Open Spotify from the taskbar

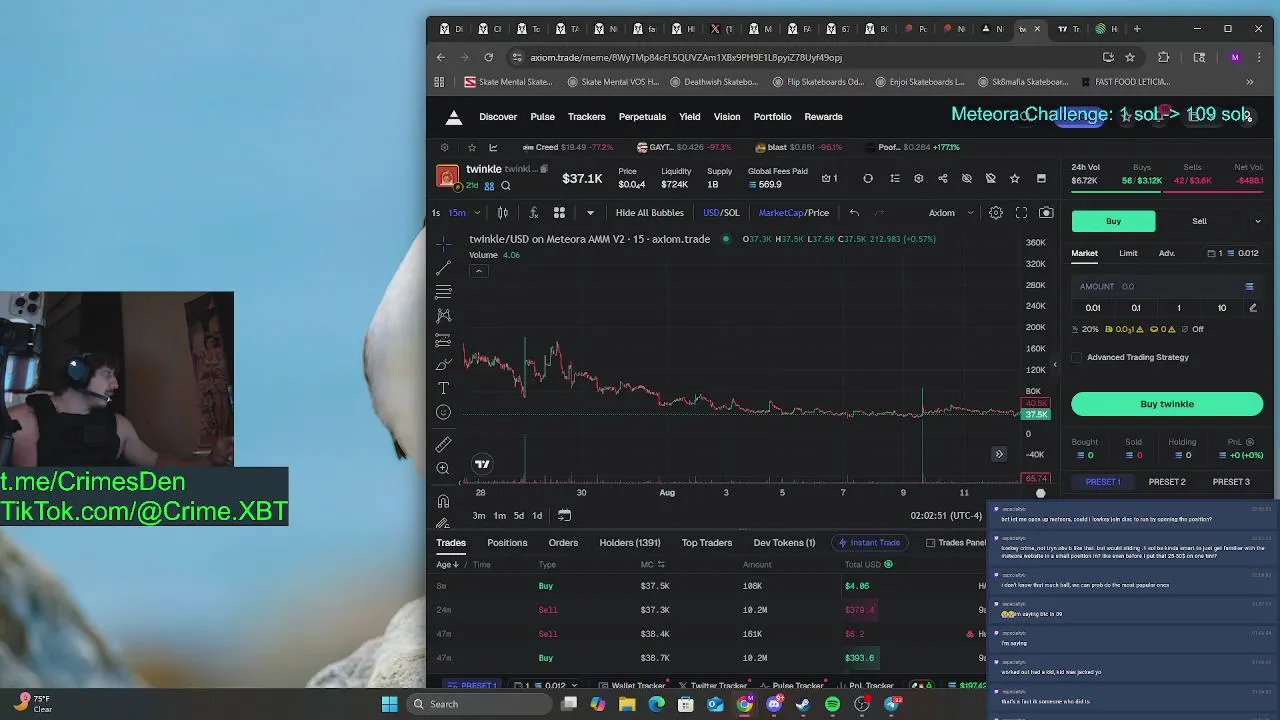[x=832, y=705]
